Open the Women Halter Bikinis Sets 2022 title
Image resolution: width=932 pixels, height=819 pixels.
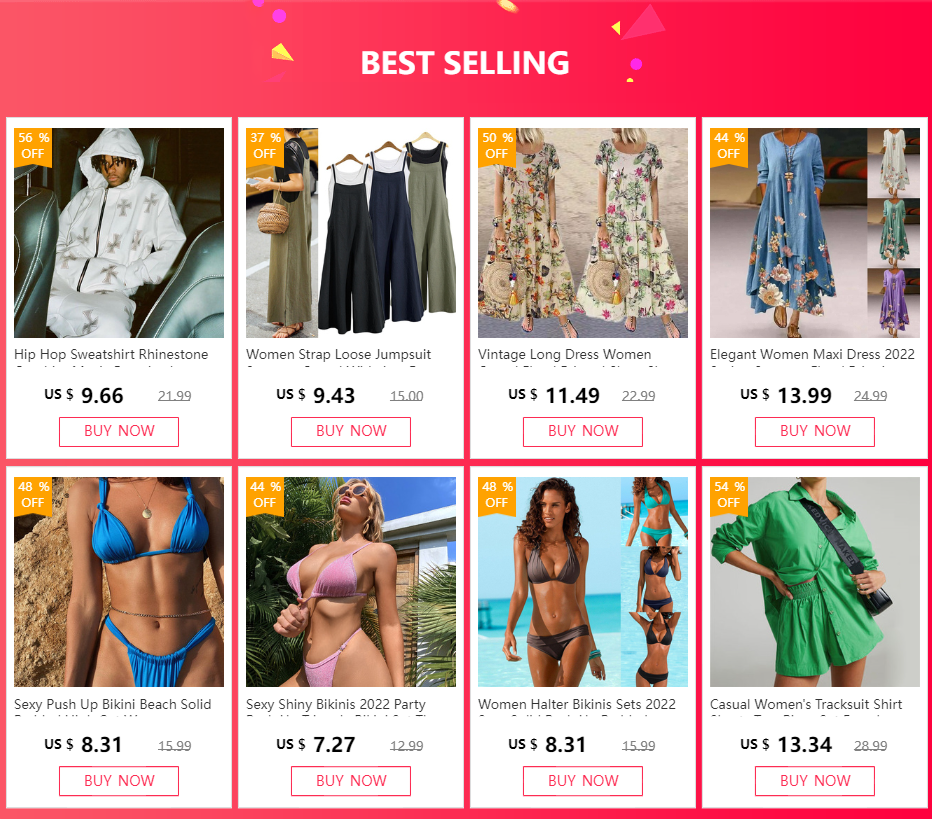point(577,704)
